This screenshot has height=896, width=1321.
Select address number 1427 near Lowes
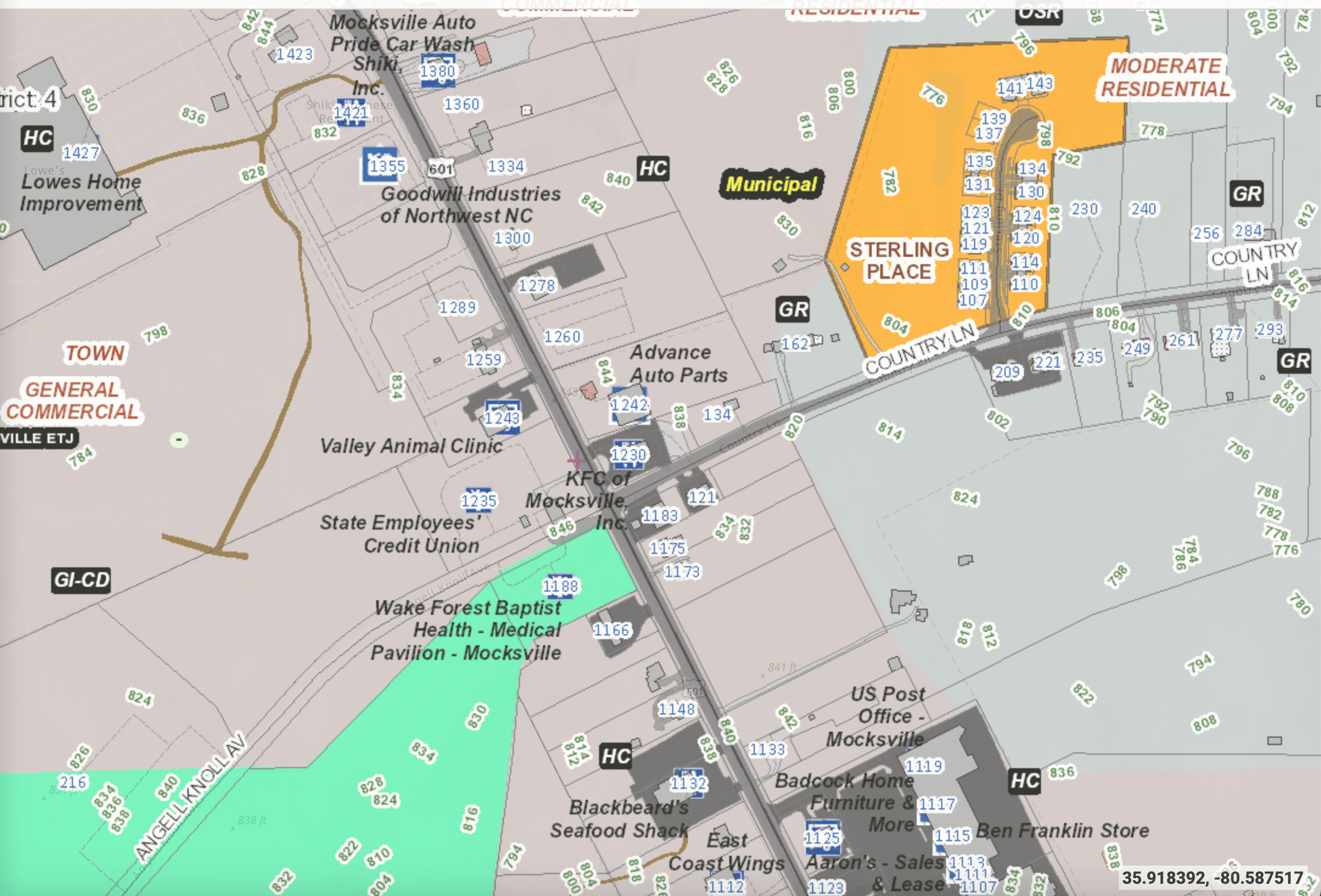pos(80,152)
